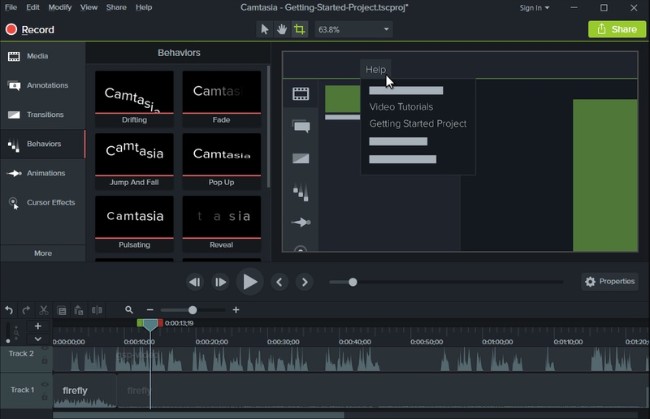
Task: Toggle the Track 1 visibility eye
Action: tap(45, 385)
